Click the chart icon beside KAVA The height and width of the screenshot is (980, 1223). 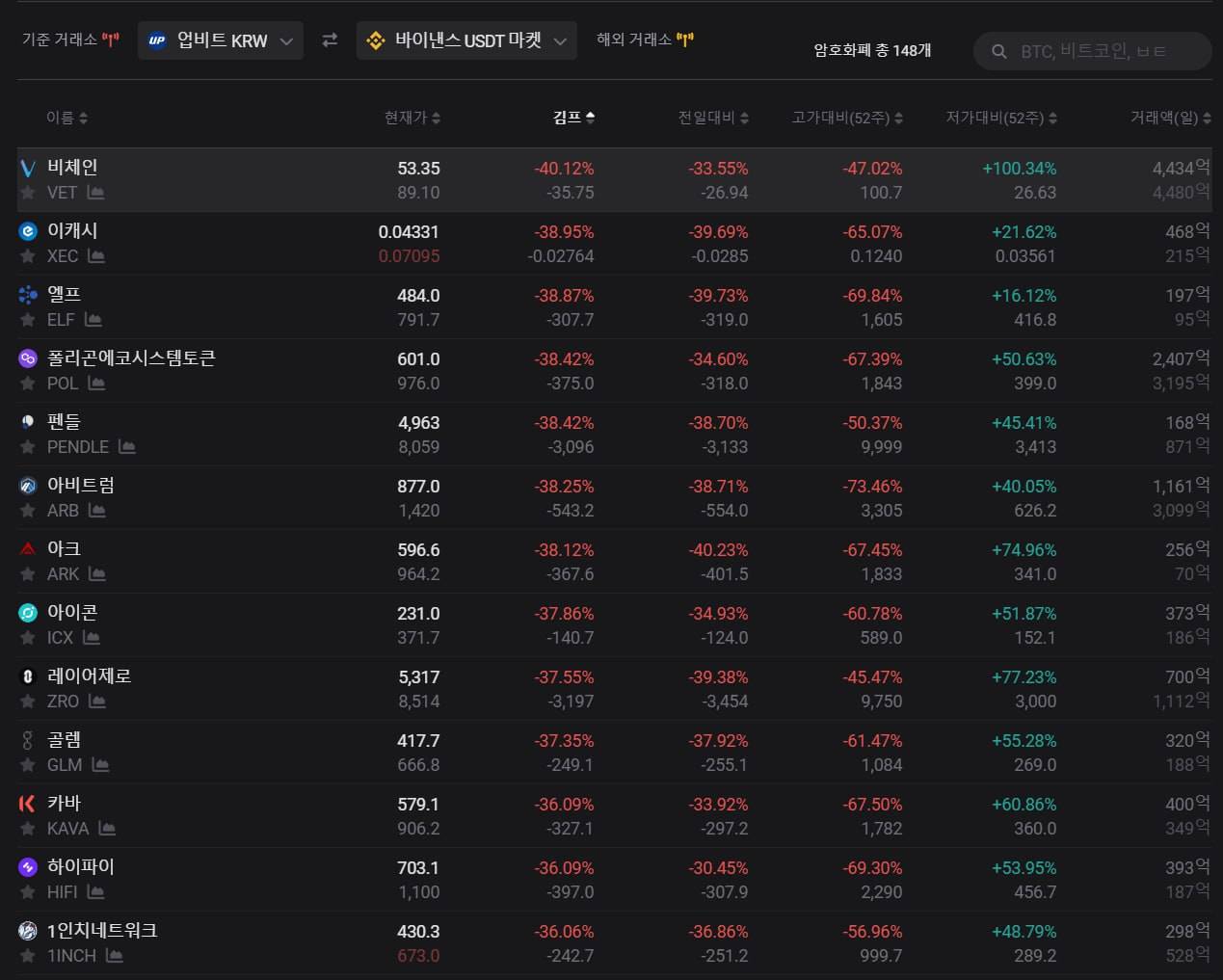[107, 829]
